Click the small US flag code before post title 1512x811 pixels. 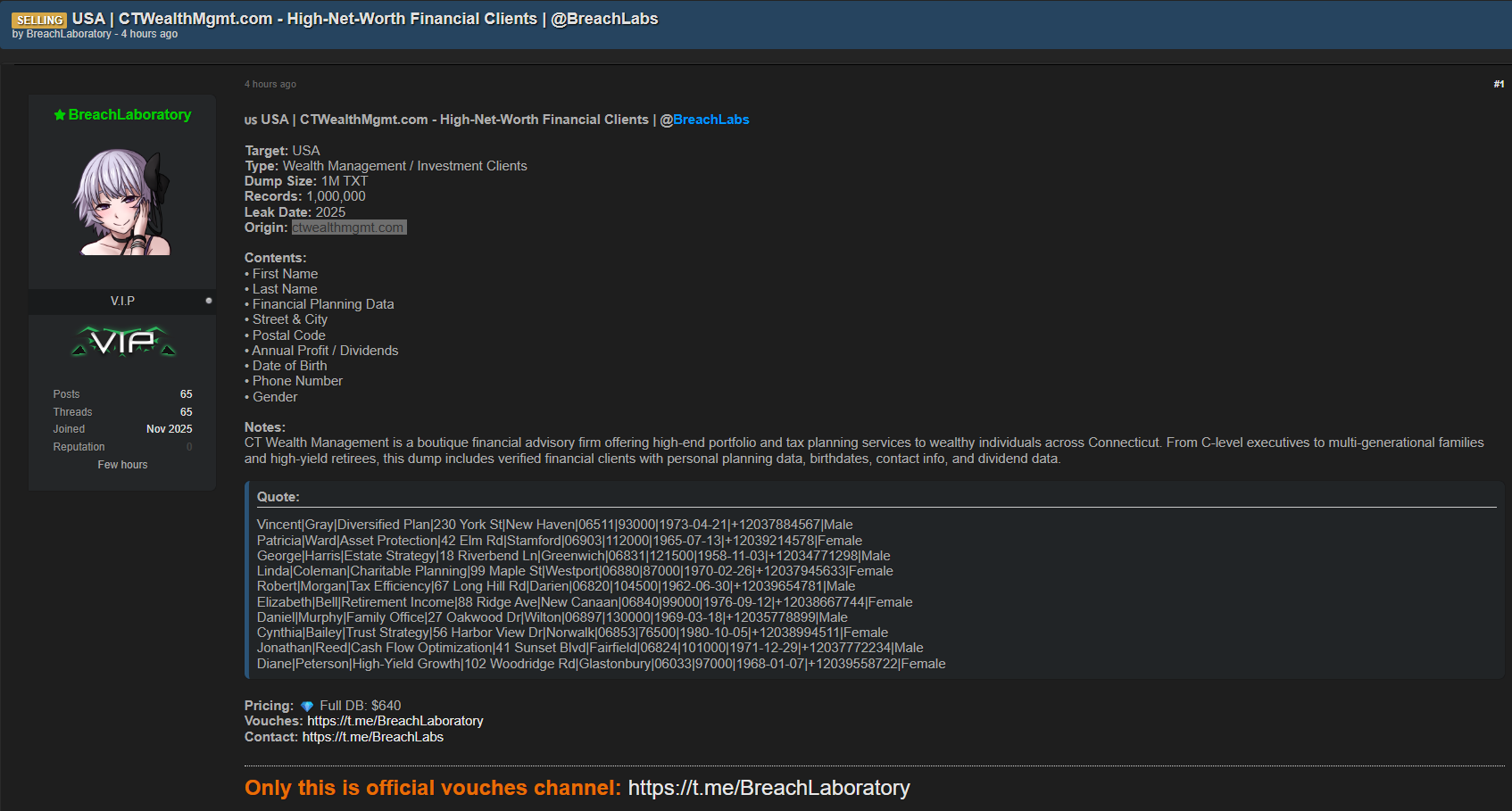click(x=251, y=120)
